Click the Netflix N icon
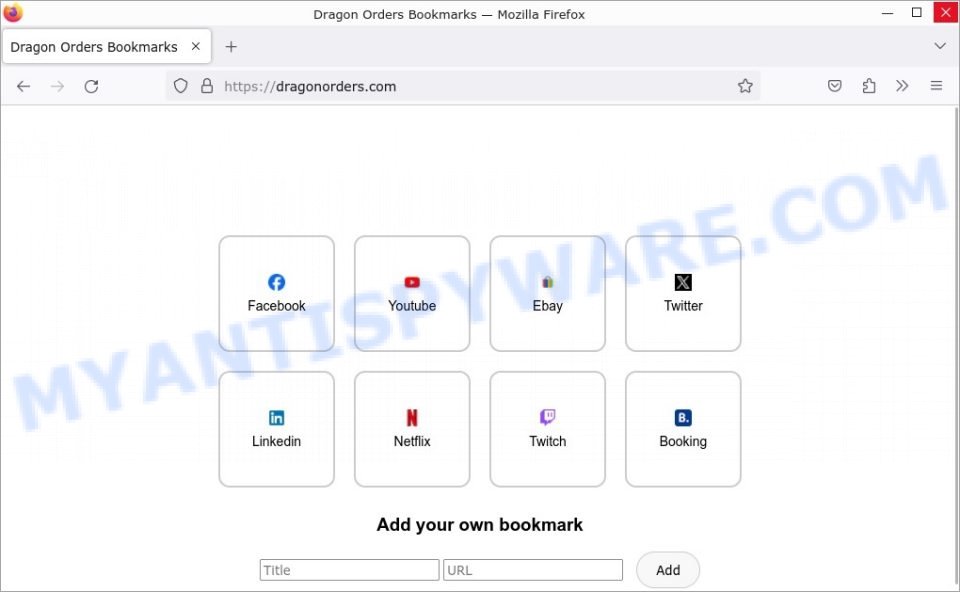Viewport: 960px width, 592px height. (412, 418)
